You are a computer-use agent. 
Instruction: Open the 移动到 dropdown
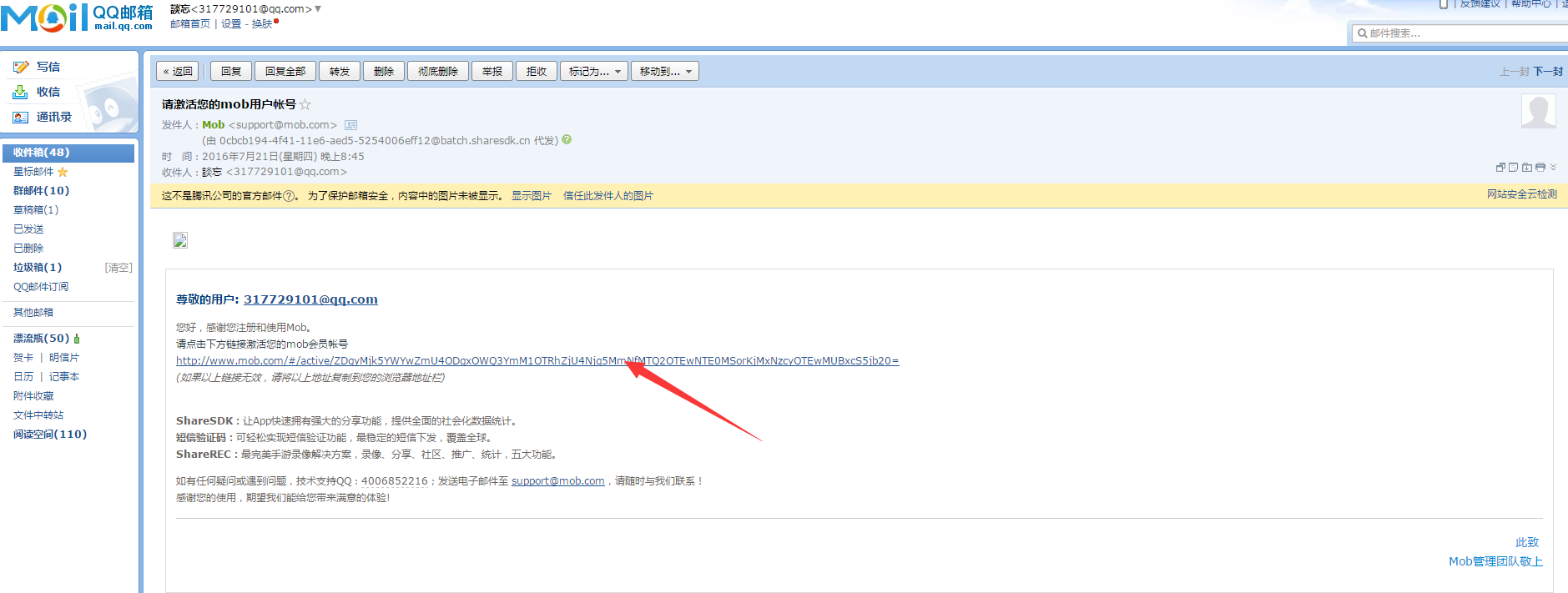pos(665,72)
